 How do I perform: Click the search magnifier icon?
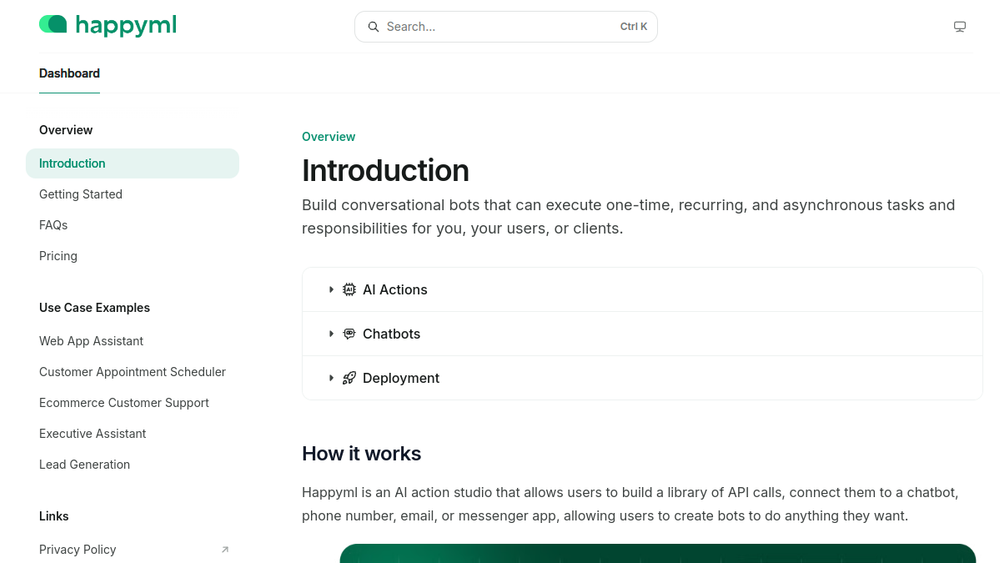(x=374, y=27)
